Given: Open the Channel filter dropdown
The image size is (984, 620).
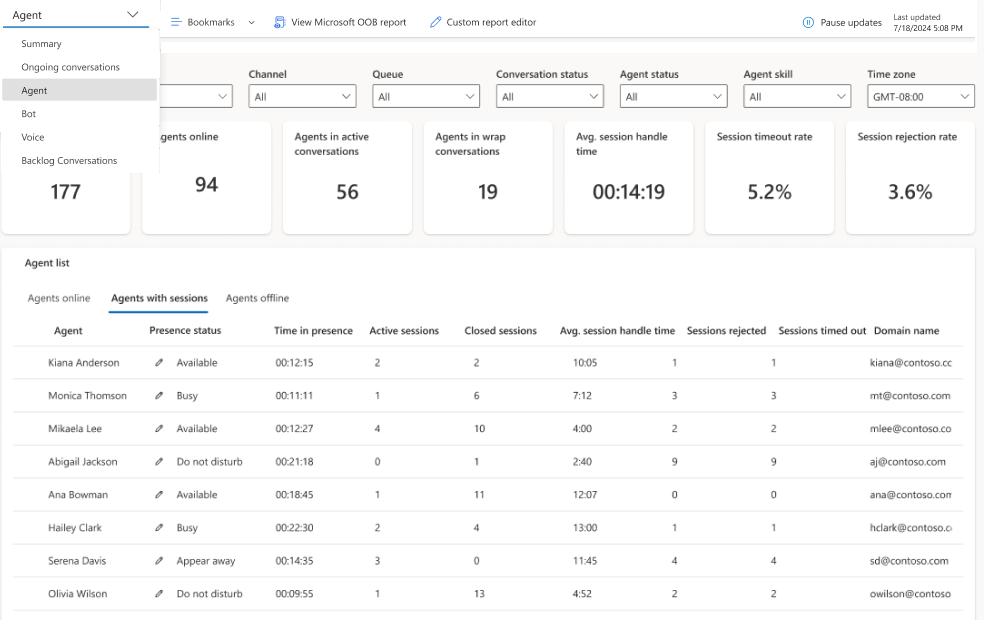Looking at the screenshot, I should click(302, 97).
